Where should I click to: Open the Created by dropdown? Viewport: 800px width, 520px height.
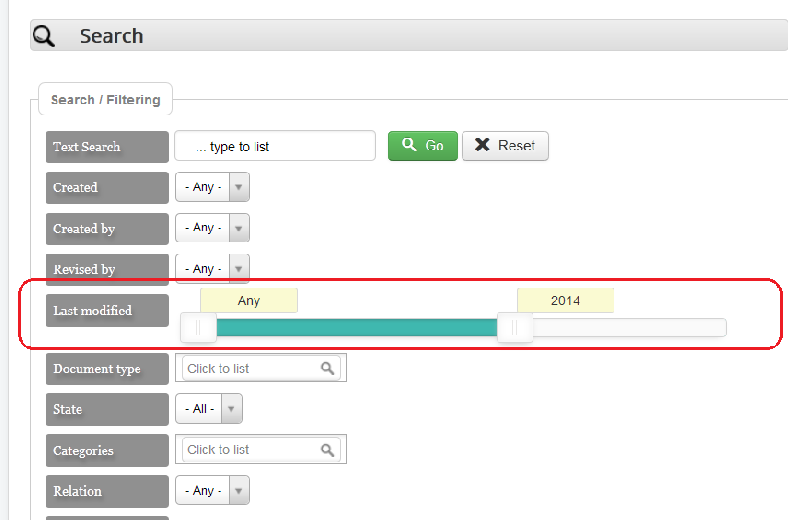coord(212,228)
